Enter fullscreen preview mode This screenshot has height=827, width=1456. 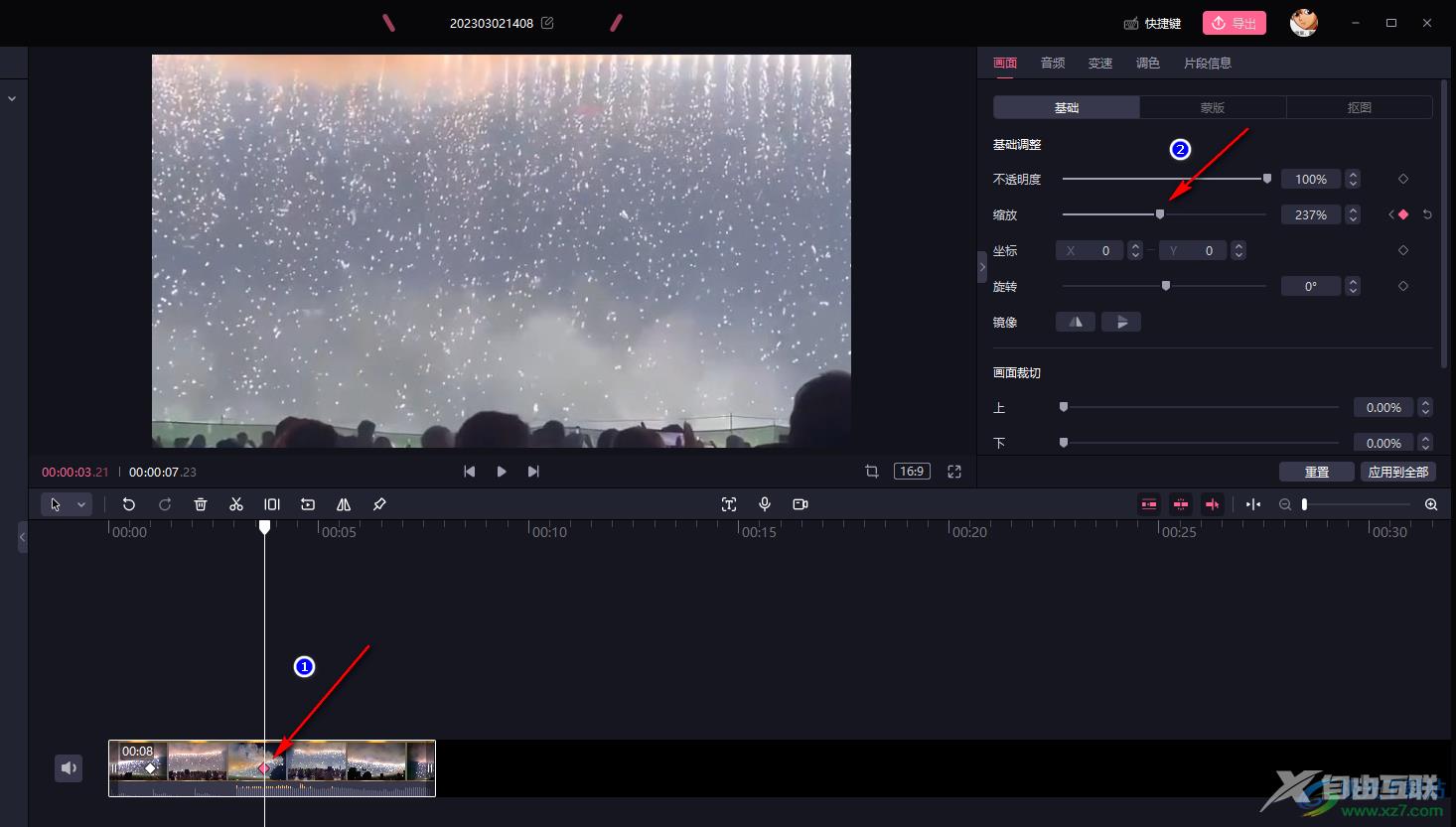(954, 472)
